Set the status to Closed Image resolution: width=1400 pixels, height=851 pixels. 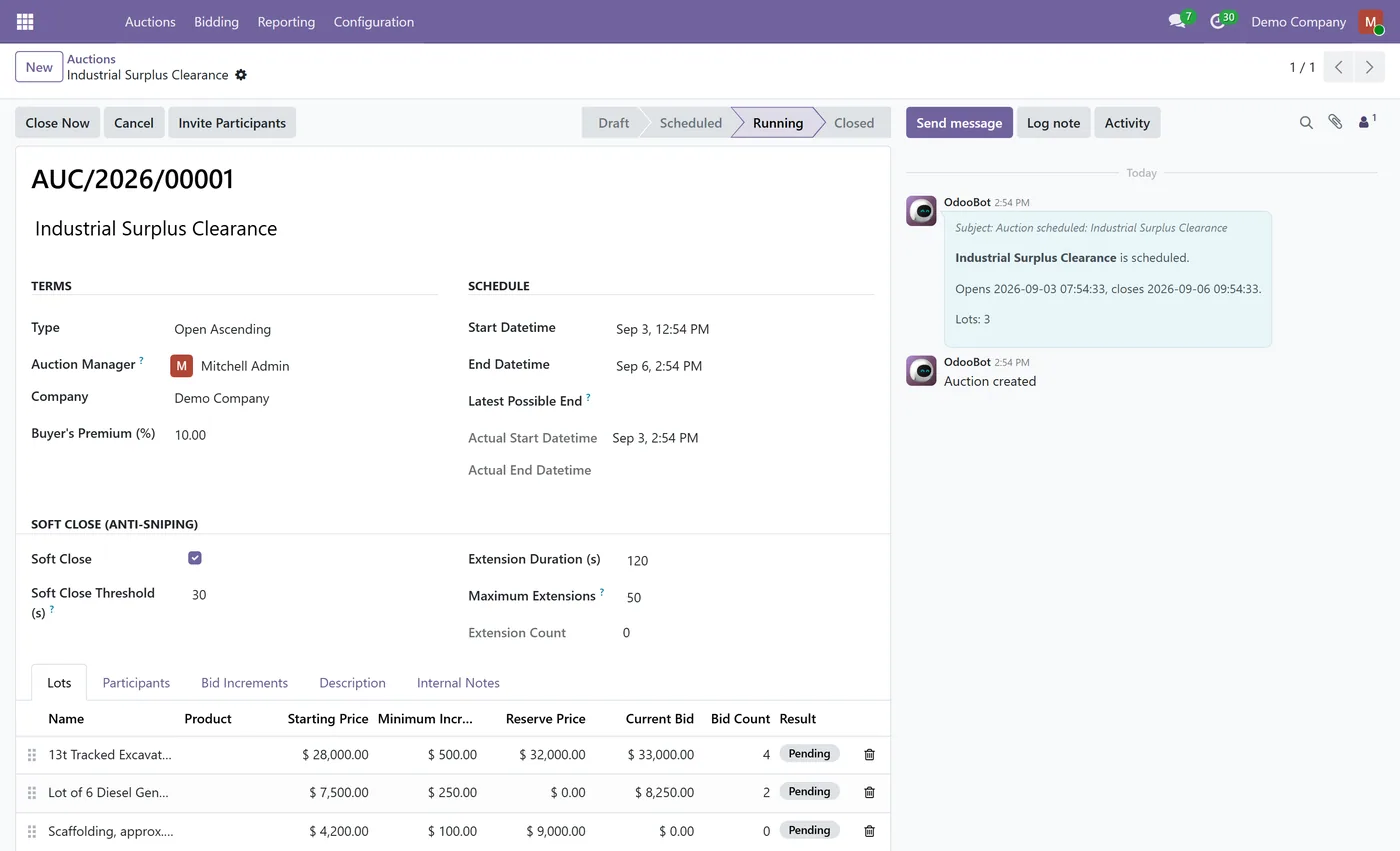pyautogui.click(x=853, y=123)
